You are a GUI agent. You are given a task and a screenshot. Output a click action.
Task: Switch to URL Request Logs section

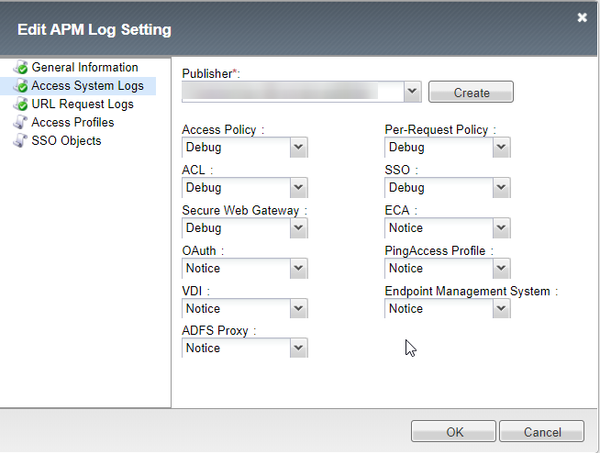click(82, 104)
